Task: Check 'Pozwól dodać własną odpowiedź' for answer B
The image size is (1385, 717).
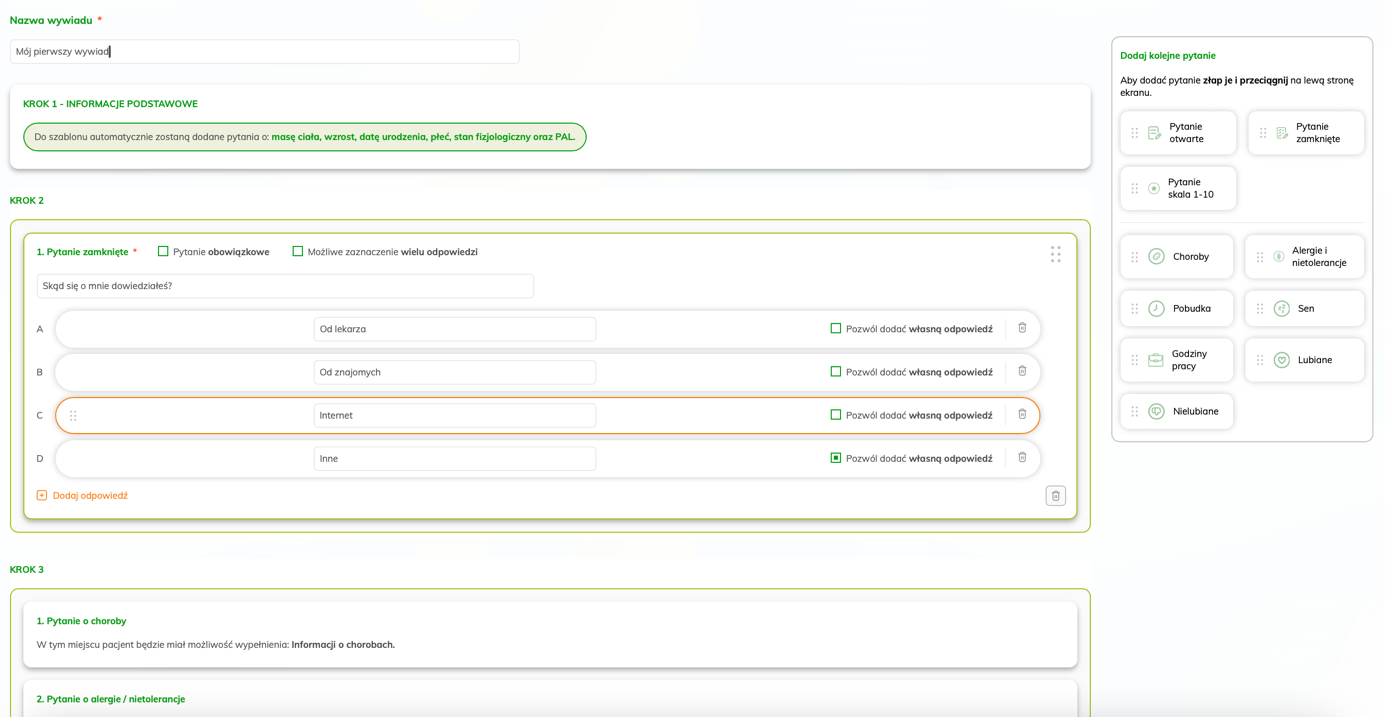Action: tap(836, 371)
